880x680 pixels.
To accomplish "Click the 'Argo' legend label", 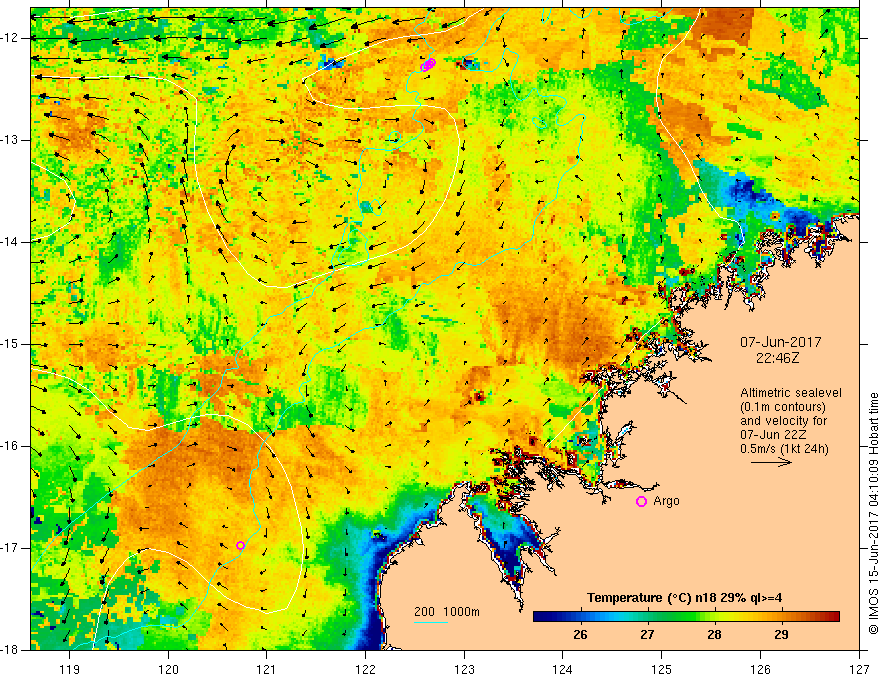I will click(666, 501).
